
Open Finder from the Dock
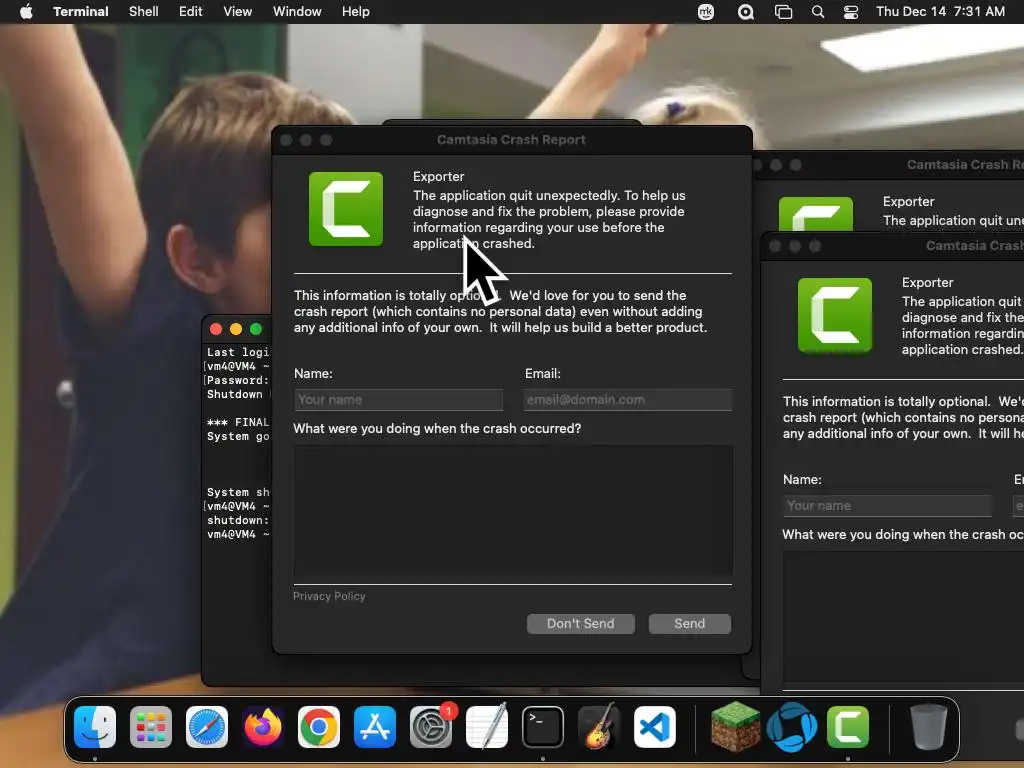coord(95,727)
